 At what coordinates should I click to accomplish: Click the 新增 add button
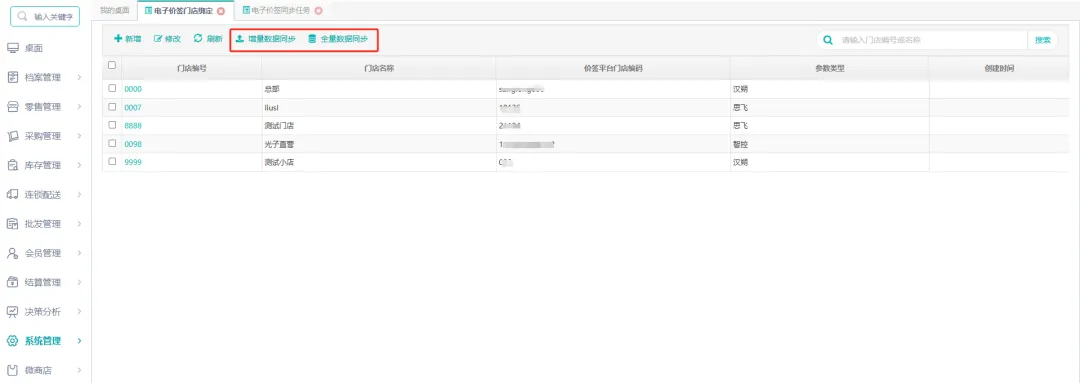coord(127,39)
